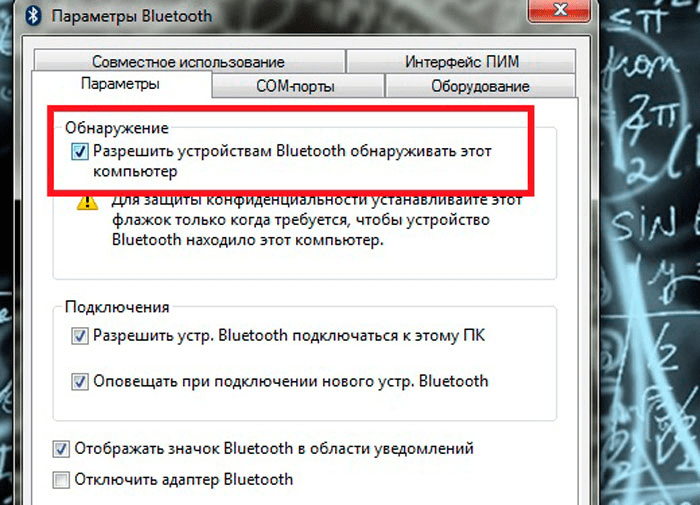Toggle 'Разрешить устр. Bluetooth подключаться к этому ПК'
Viewport: 700px width, 505px height.
coord(80,336)
